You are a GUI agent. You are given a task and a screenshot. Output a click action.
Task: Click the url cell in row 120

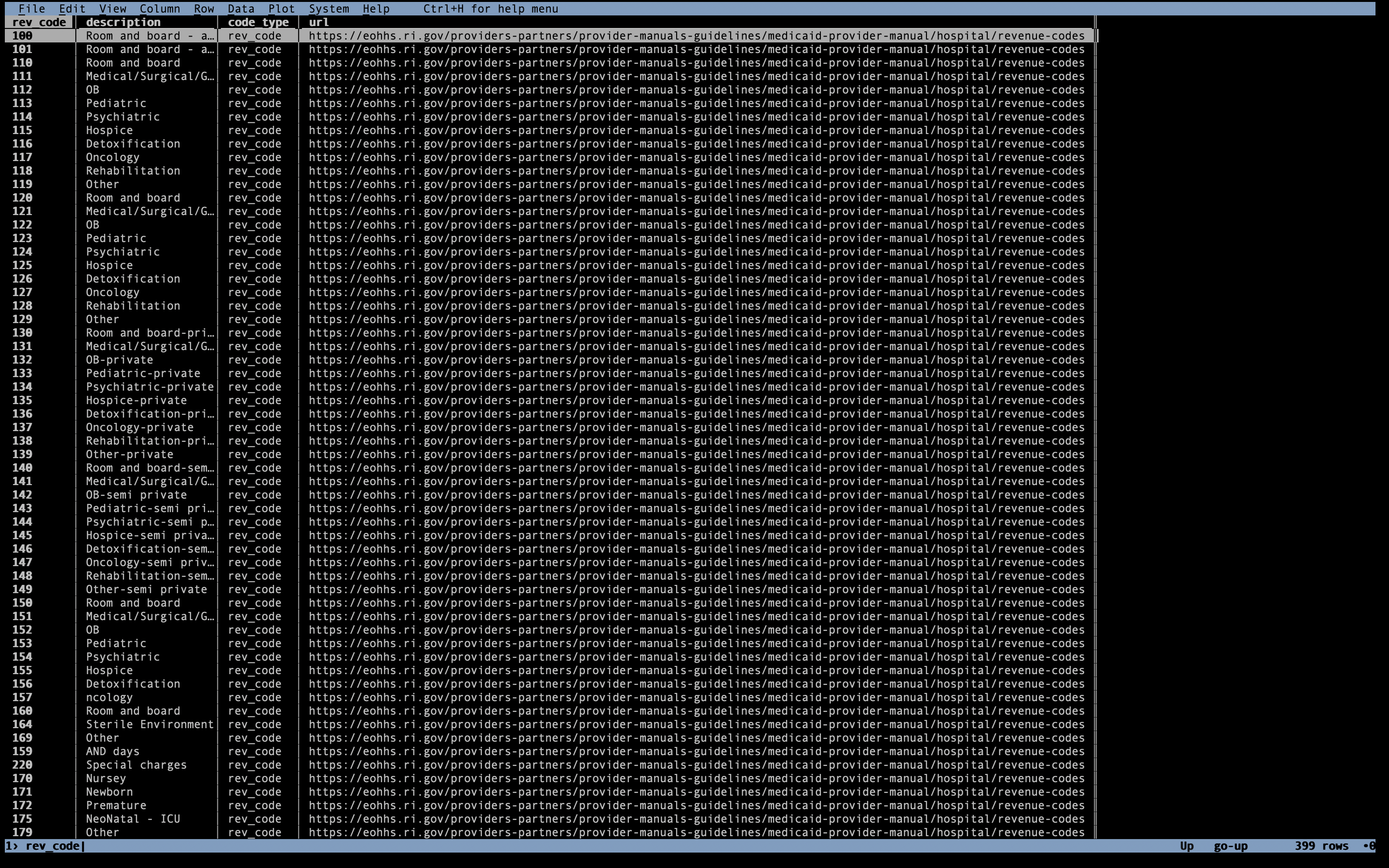click(x=697, y=198)
